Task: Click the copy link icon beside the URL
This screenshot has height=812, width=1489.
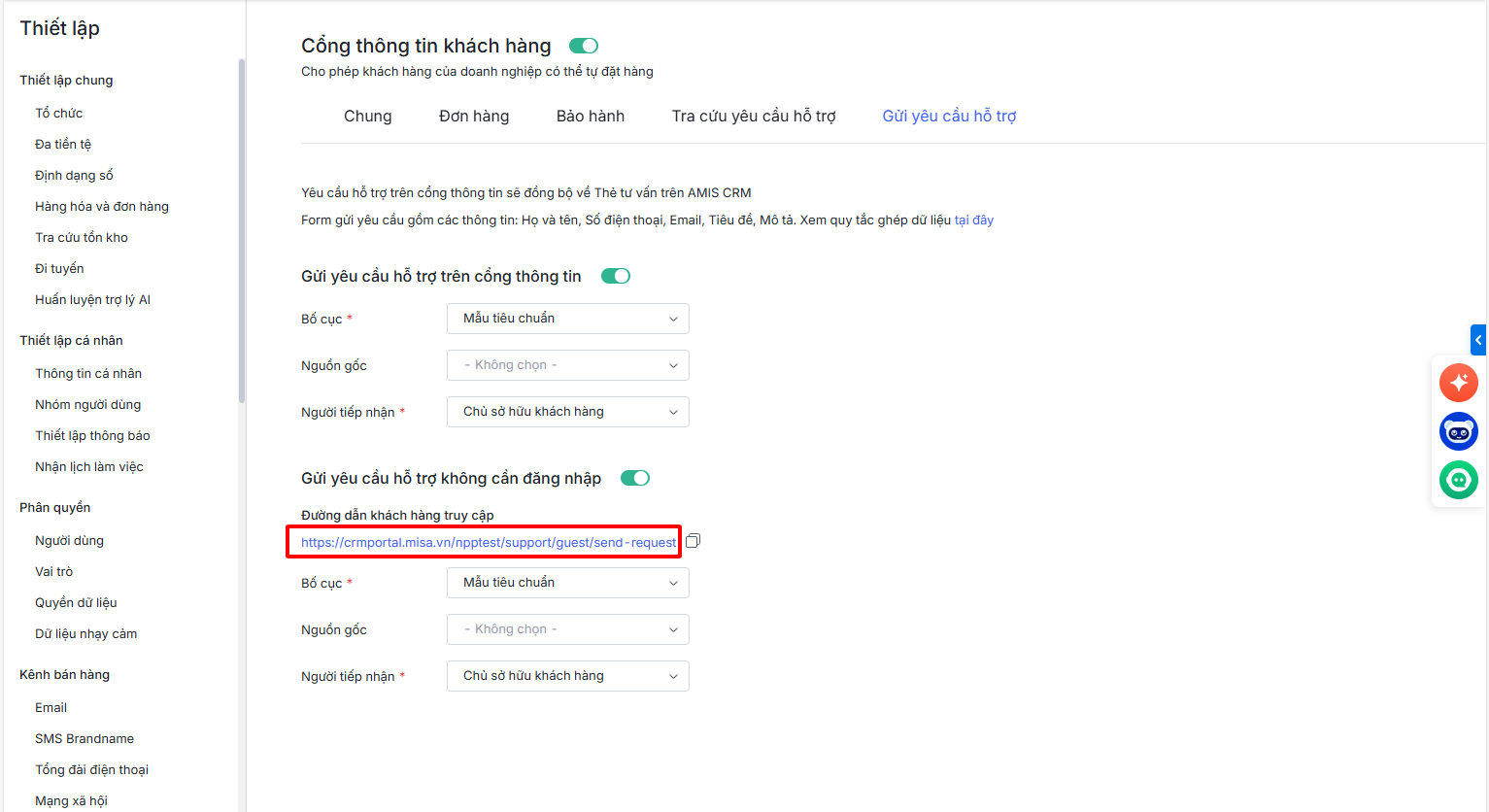Action: [x=693, y=541]
